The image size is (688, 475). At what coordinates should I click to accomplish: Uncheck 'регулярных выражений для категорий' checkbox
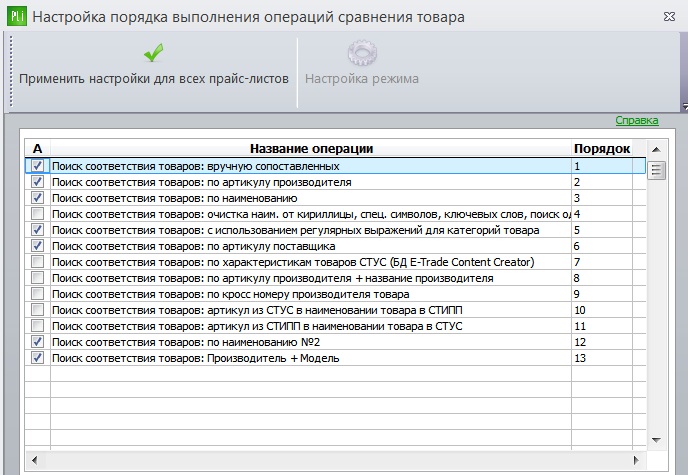38,230
